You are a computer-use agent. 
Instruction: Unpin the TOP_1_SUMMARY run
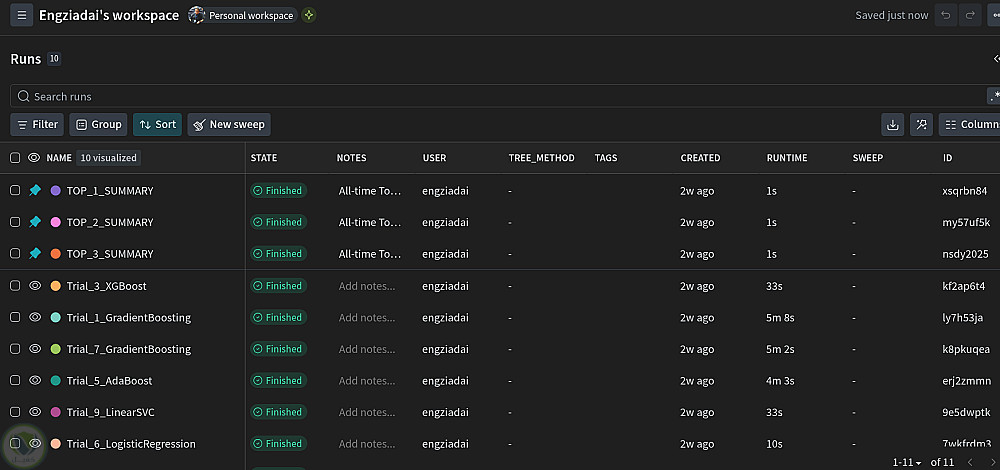pos(35,190)
